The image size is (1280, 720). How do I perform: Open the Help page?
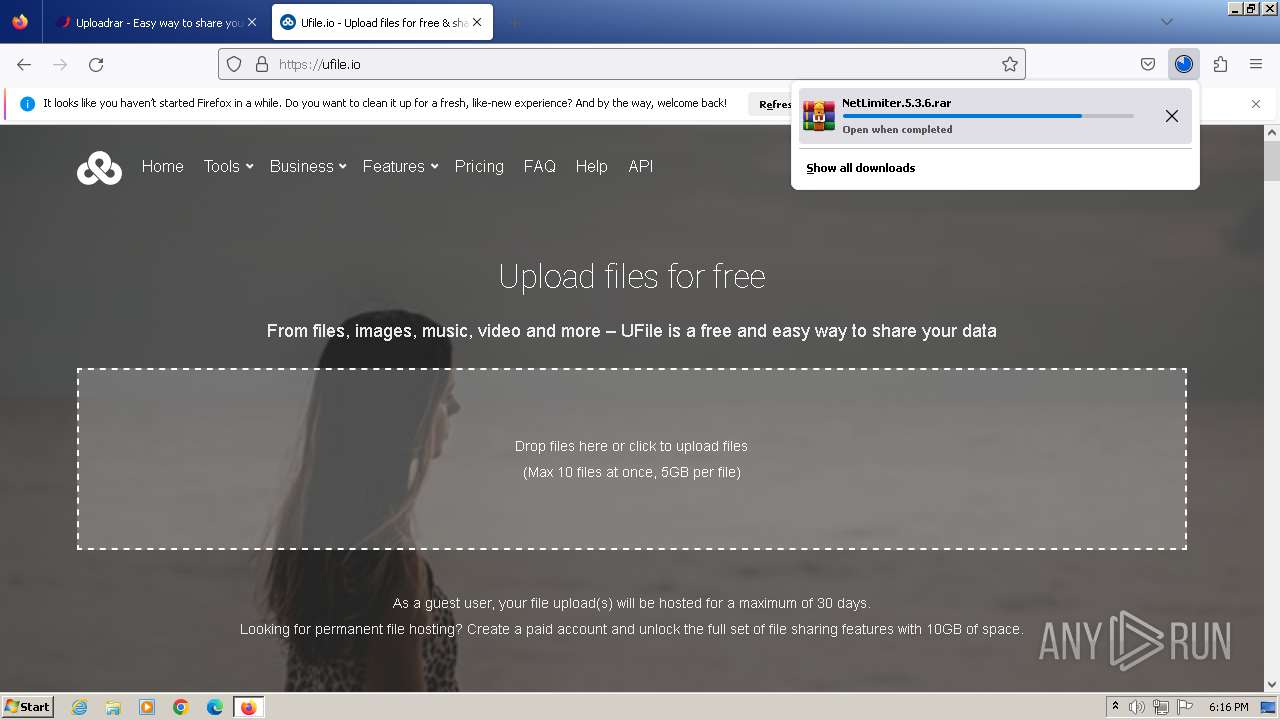592,166
